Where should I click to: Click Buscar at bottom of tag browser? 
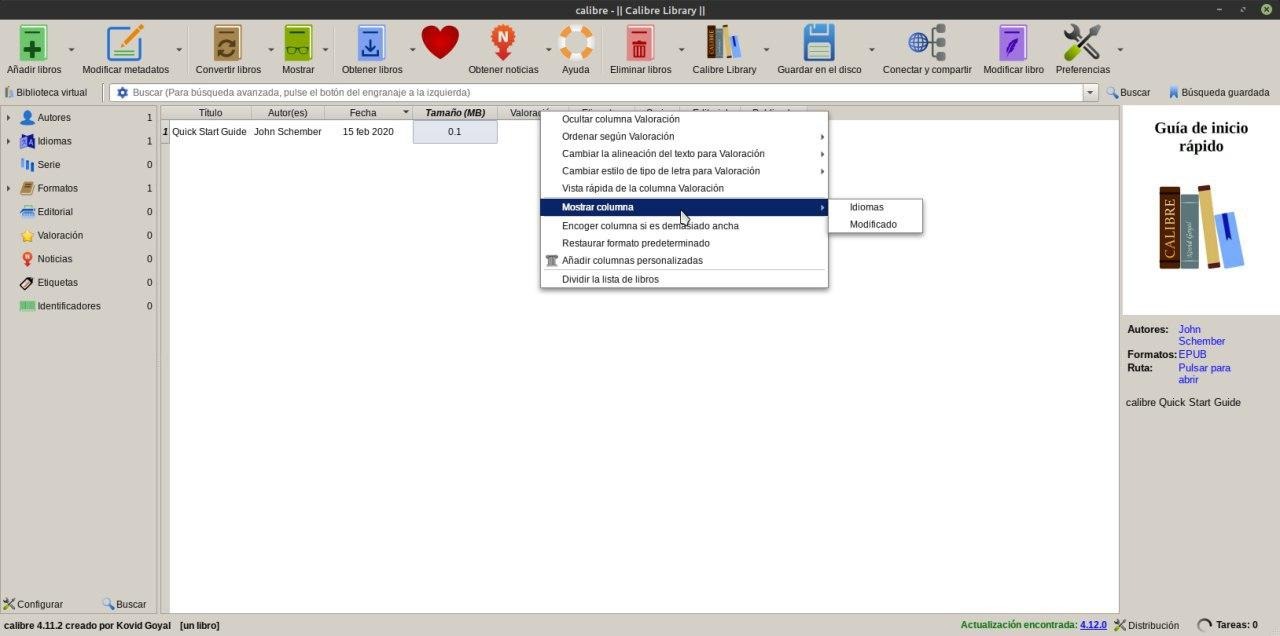[x=124, y=604]
